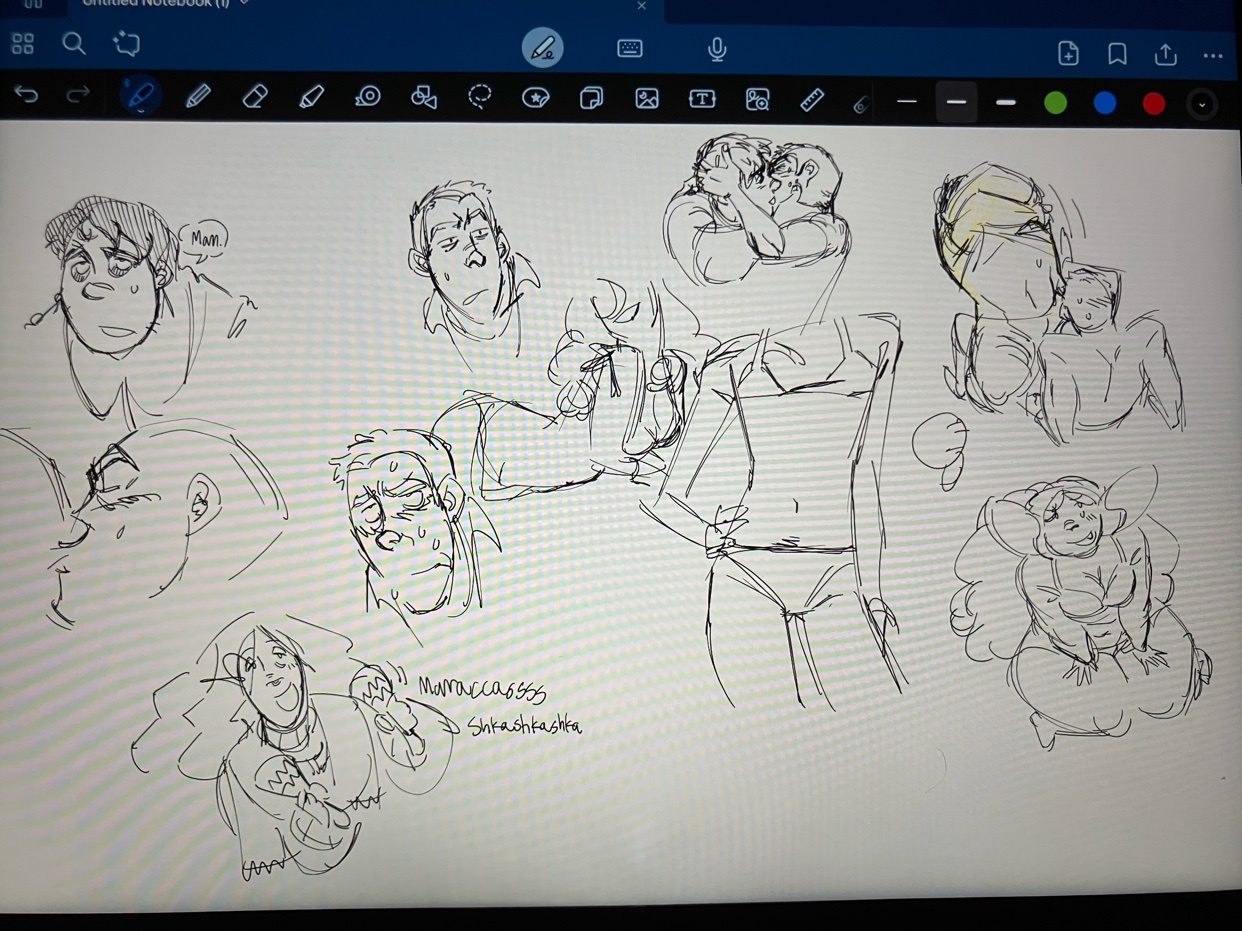Pick the red pen color
Screen dimensions: 1242x931
tap(1153, 104)
